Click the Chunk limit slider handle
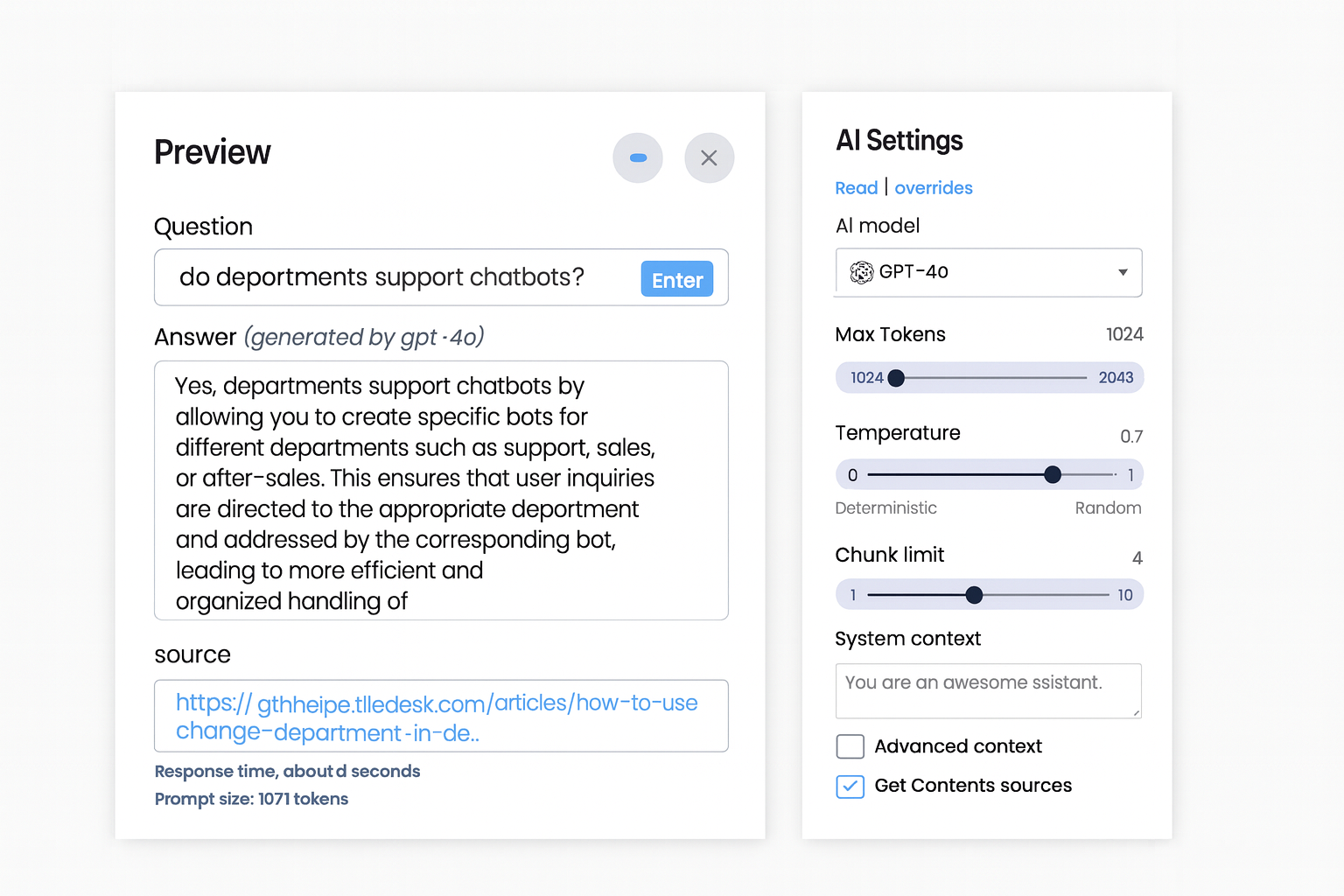1344x896 pixels. point(974,596)
